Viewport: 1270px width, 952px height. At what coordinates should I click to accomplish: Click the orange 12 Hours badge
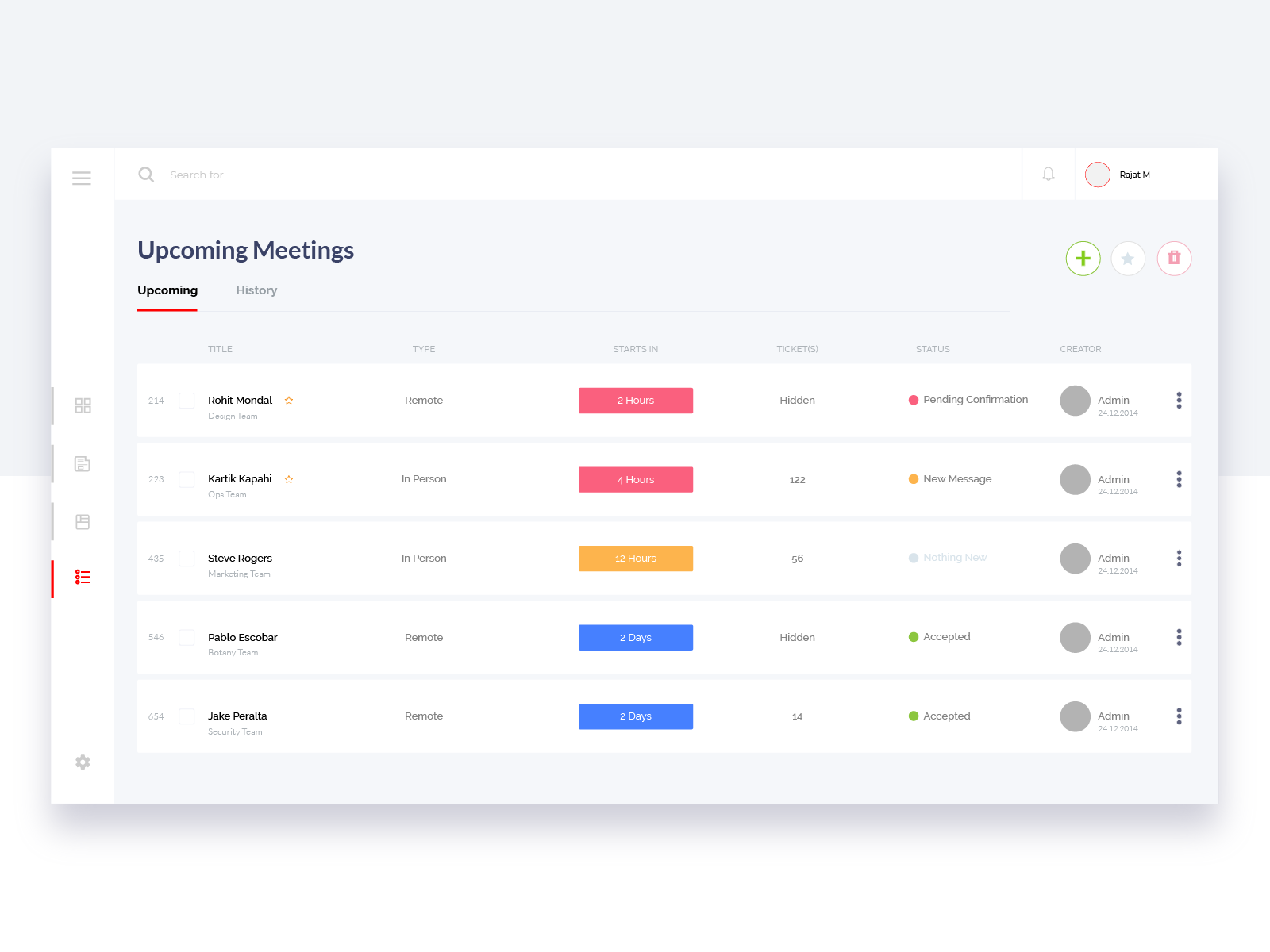click(635, 559)
